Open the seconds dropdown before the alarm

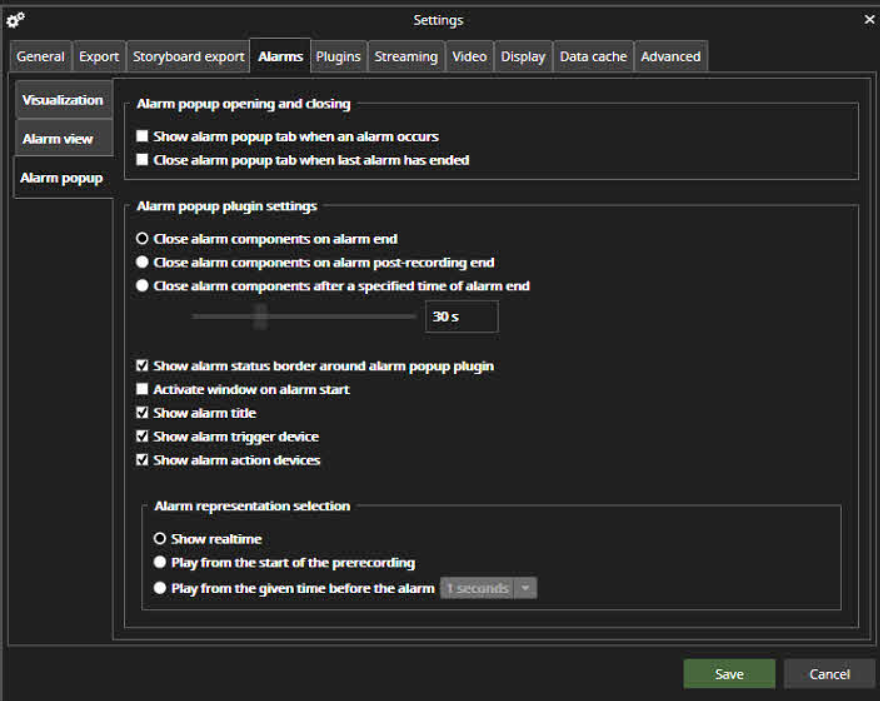(x=526, y=589)
